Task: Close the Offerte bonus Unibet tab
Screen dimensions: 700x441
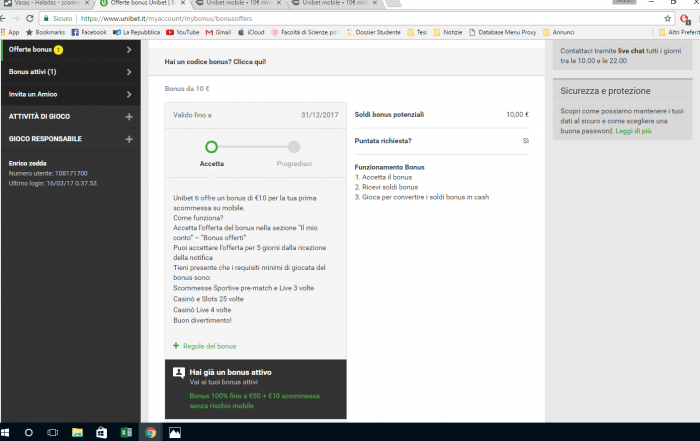Action: click(183, 3)
